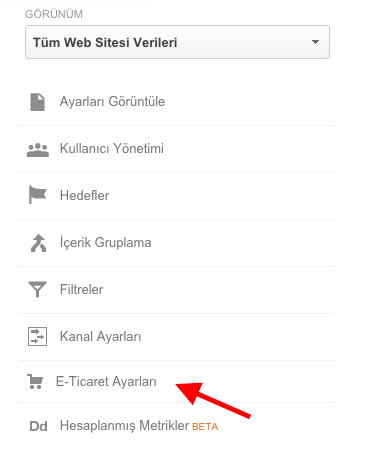379x458 pixels.
Task: Click the dropdown arrow of view selector
Action: coord(315,42)
